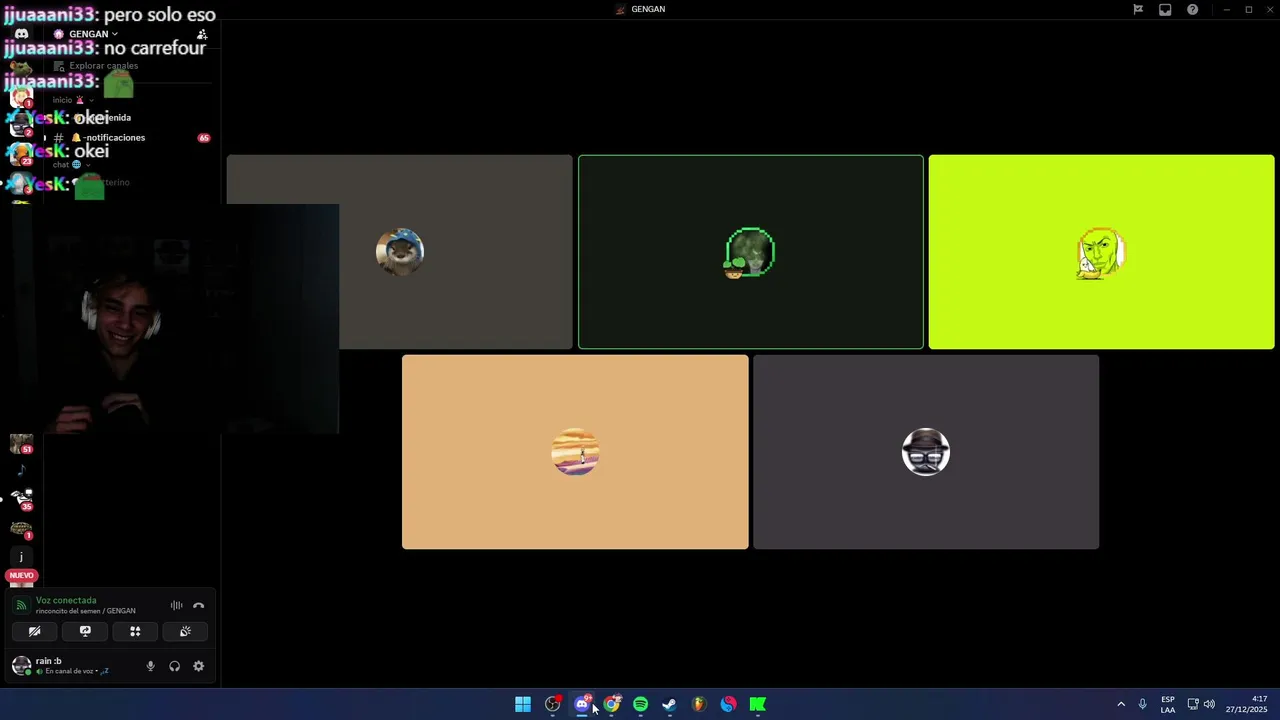1280x720 pixels.
Task: Open the Discord direct messages home icon
Action: click(x=21, y=34)
